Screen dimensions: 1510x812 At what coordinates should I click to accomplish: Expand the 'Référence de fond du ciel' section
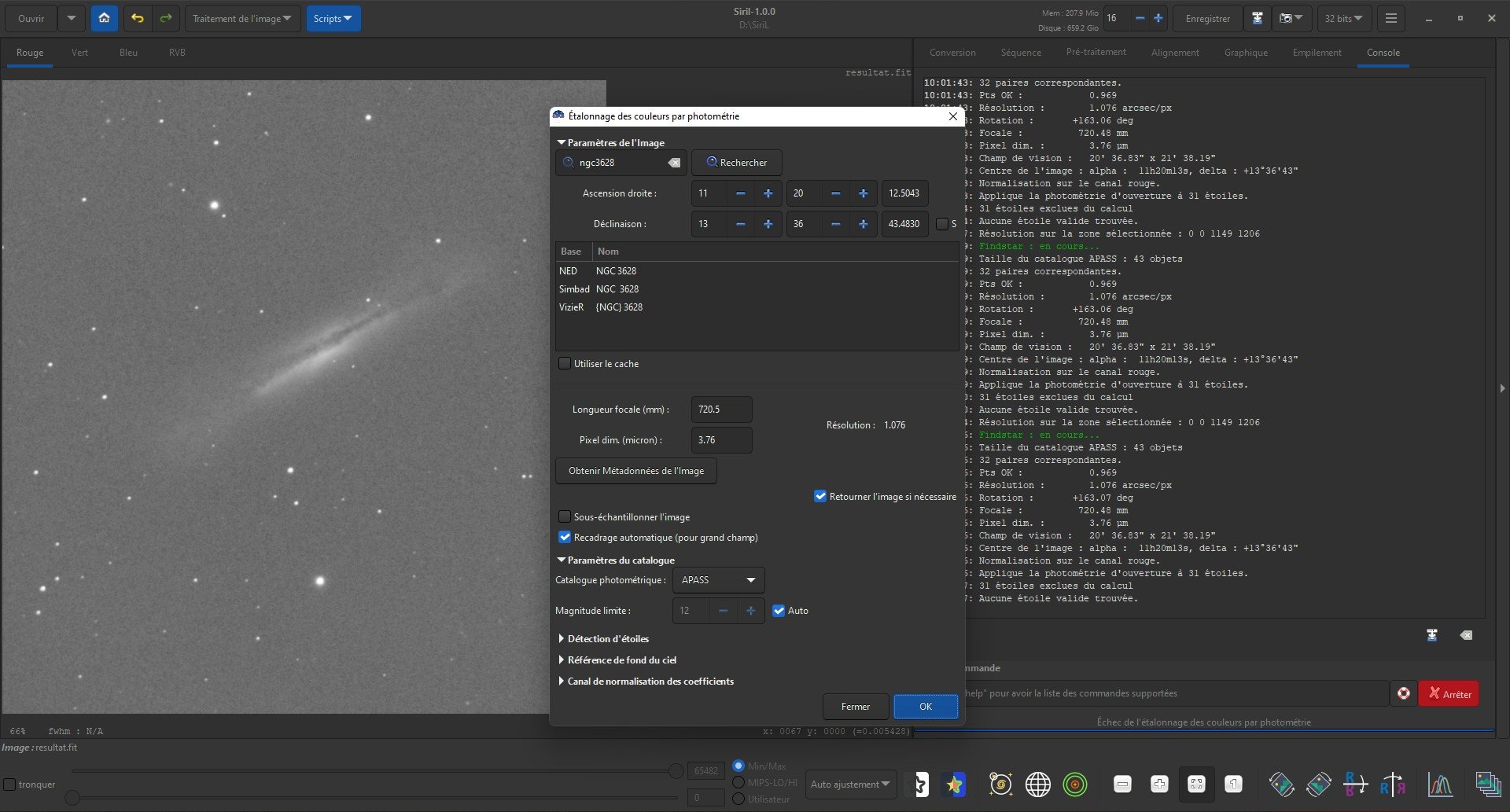[617, 660]
